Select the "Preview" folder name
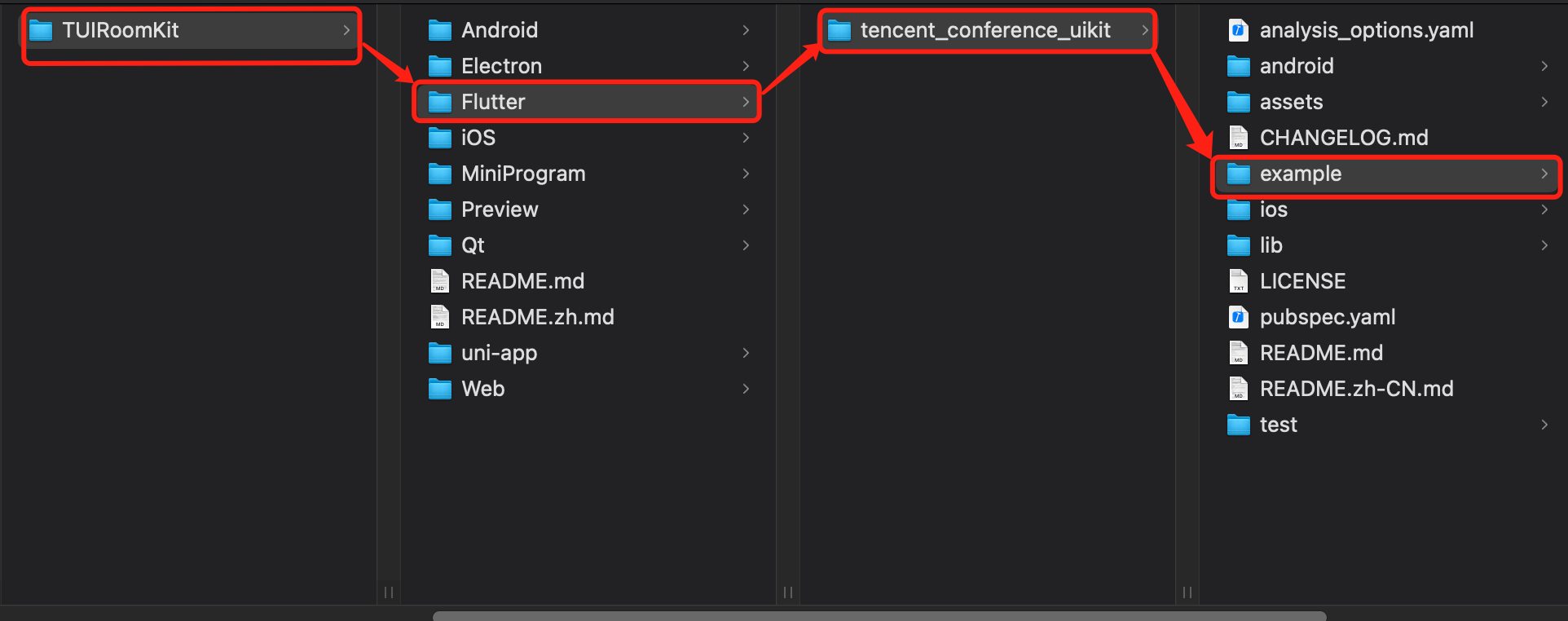This screenshot has height=621, width=1568. click(500, 209)
